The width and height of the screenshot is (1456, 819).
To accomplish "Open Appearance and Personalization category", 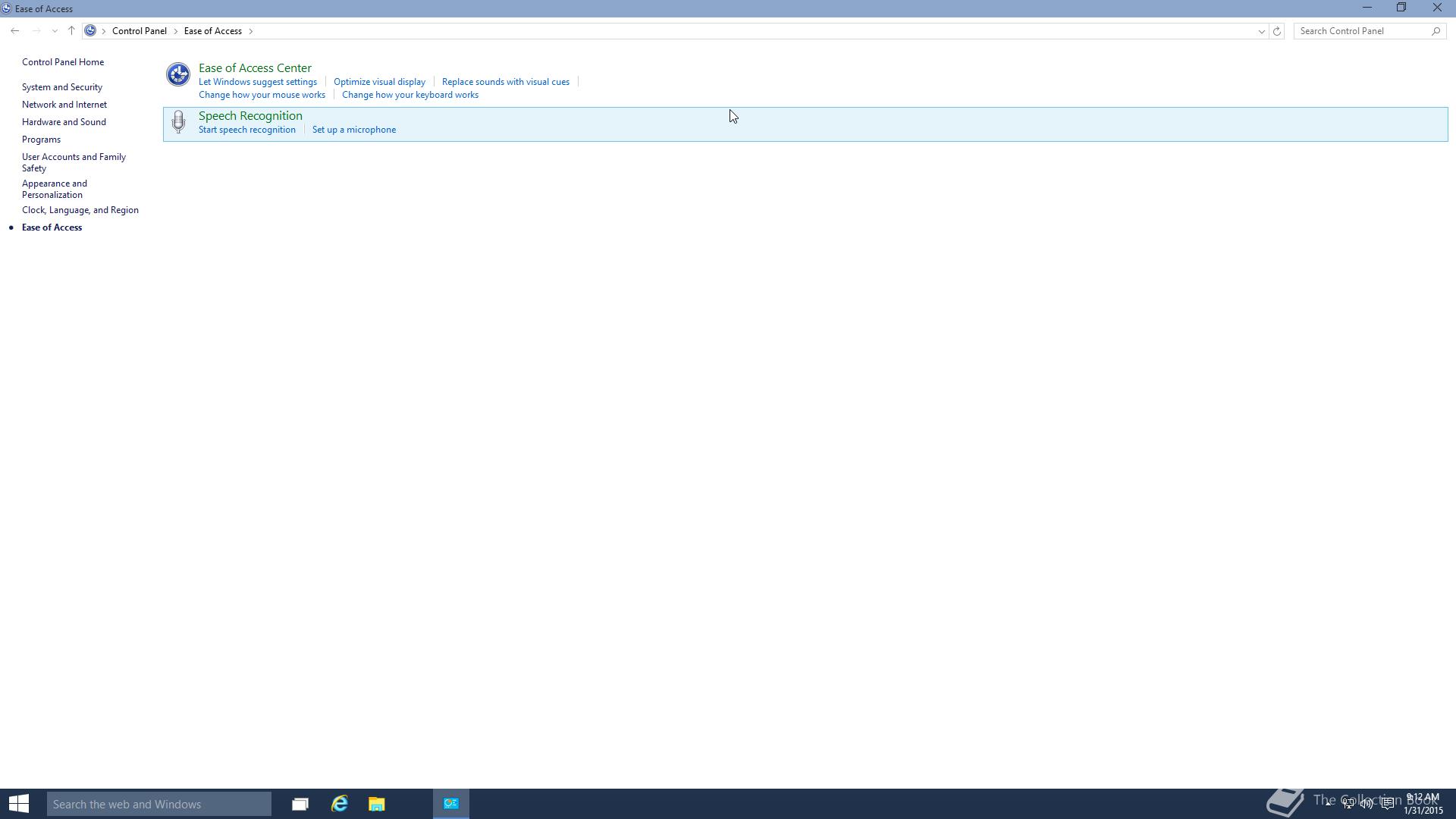I will coord(55,189).
